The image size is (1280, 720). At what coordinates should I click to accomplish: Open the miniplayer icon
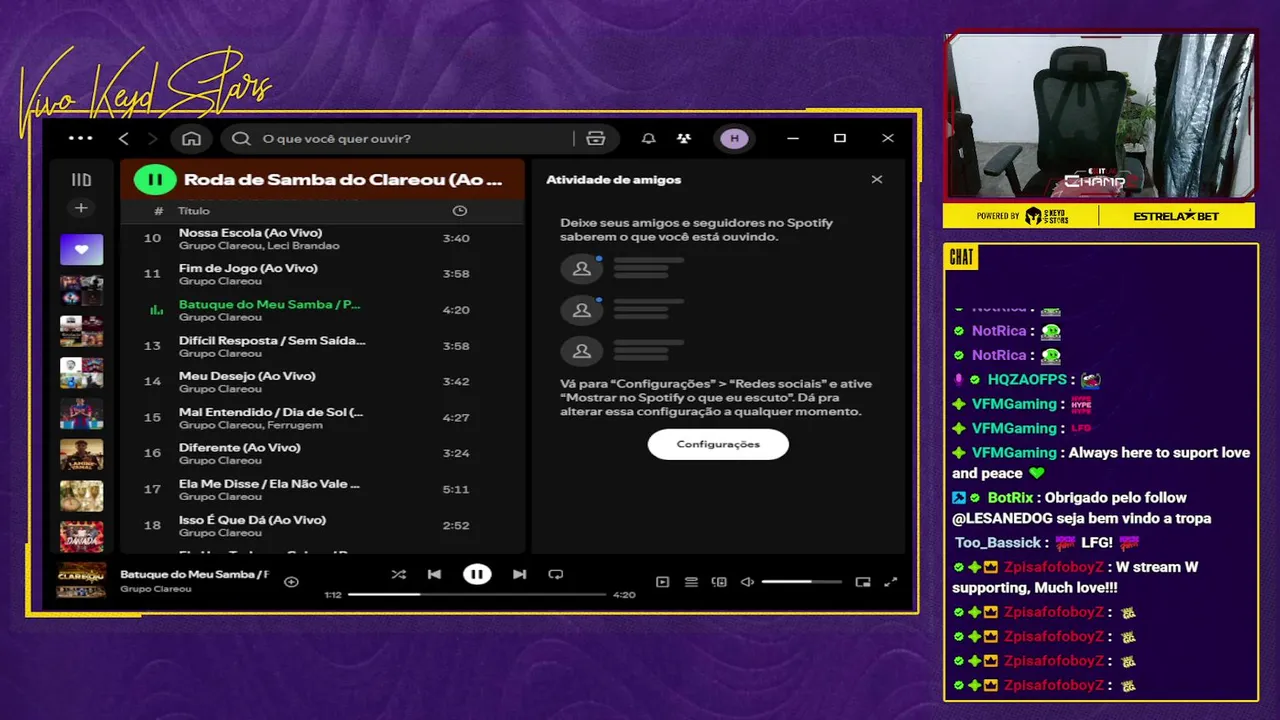[x=863, y=582]
